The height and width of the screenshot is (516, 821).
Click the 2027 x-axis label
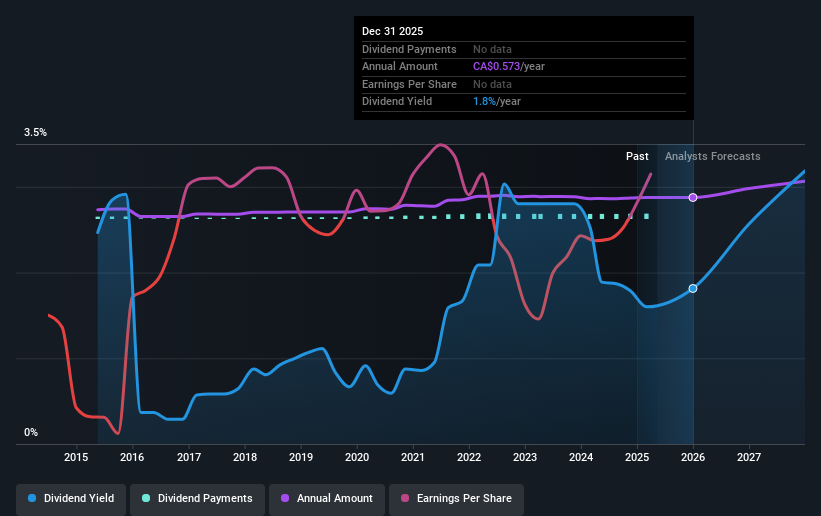(749, 457)
